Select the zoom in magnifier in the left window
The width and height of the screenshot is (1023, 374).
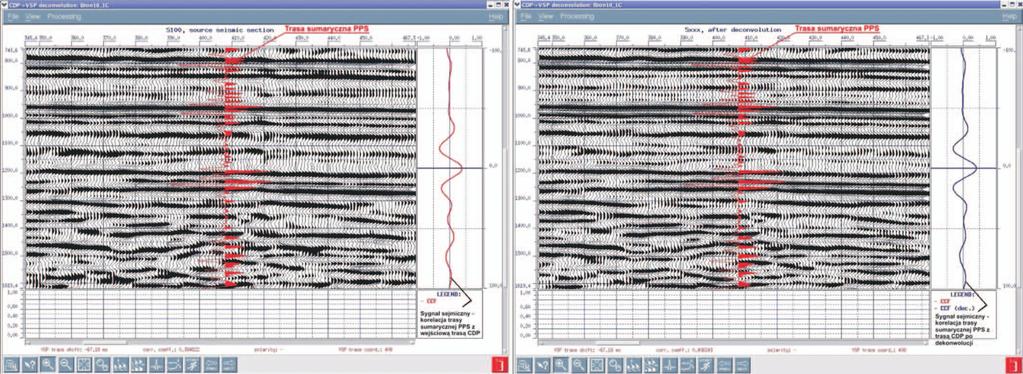[48, 365]
